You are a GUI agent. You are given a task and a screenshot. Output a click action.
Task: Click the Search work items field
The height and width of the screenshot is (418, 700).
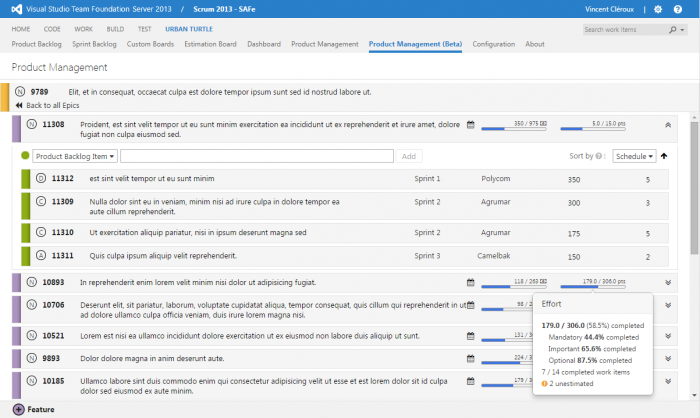click(624, 29)
